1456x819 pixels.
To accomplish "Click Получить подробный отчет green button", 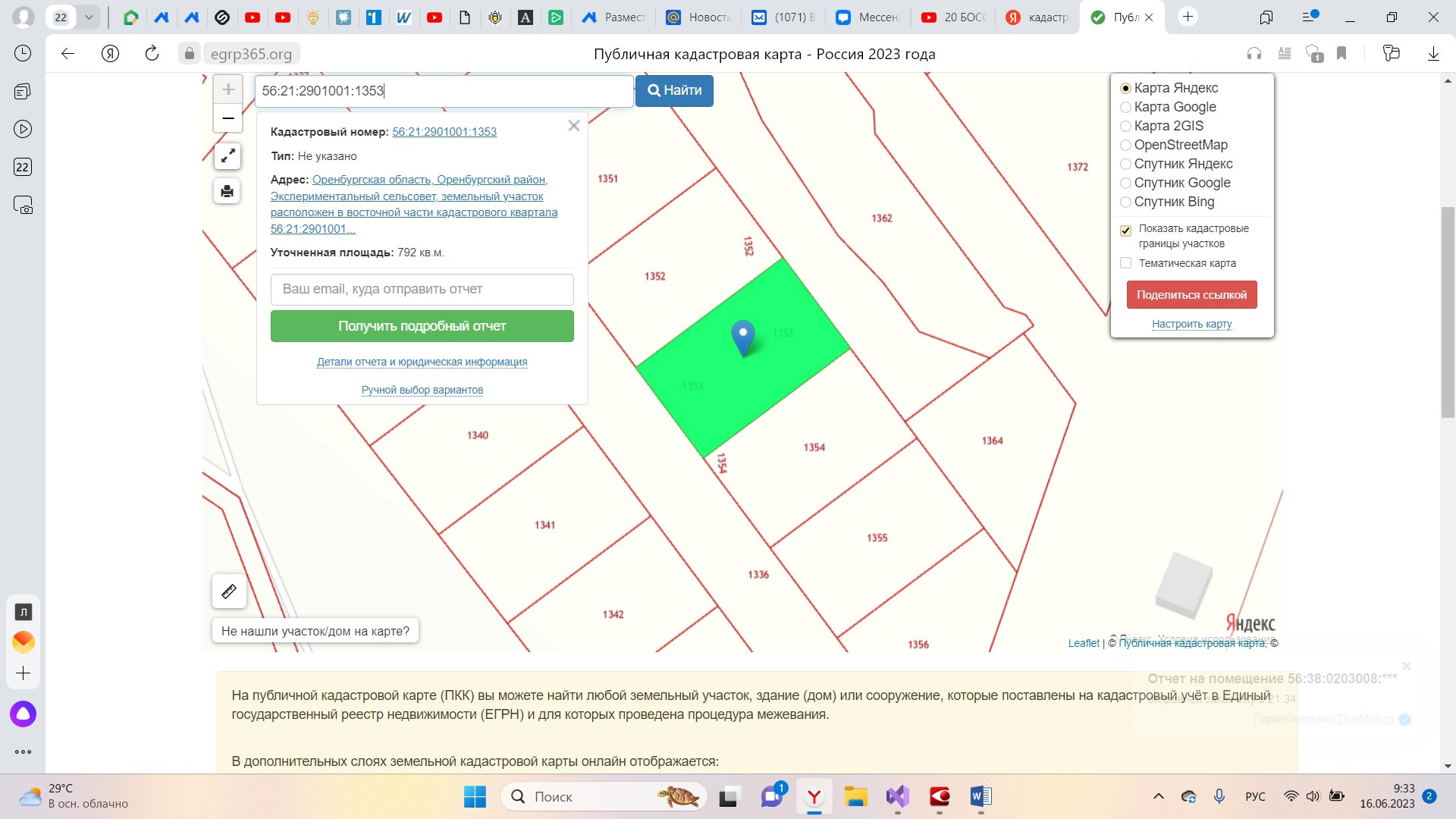I will (x=422, y=326).
